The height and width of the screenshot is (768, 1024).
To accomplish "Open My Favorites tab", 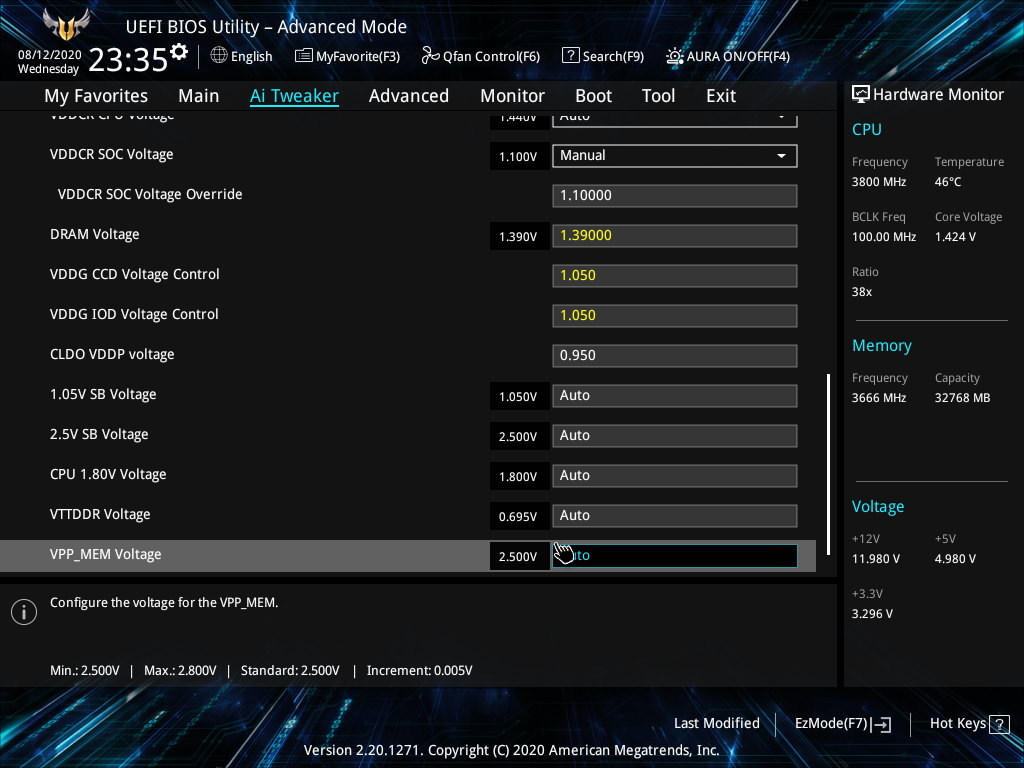I will point(96,96).
